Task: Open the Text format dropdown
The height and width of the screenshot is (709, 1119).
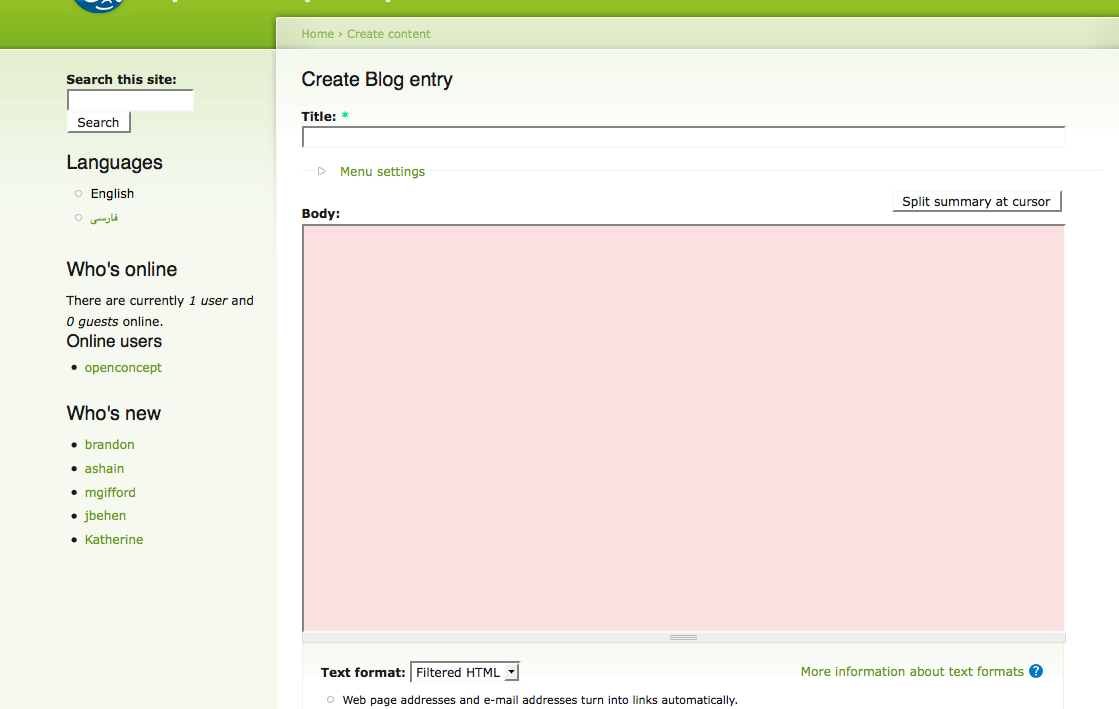Action: (465, 672)
